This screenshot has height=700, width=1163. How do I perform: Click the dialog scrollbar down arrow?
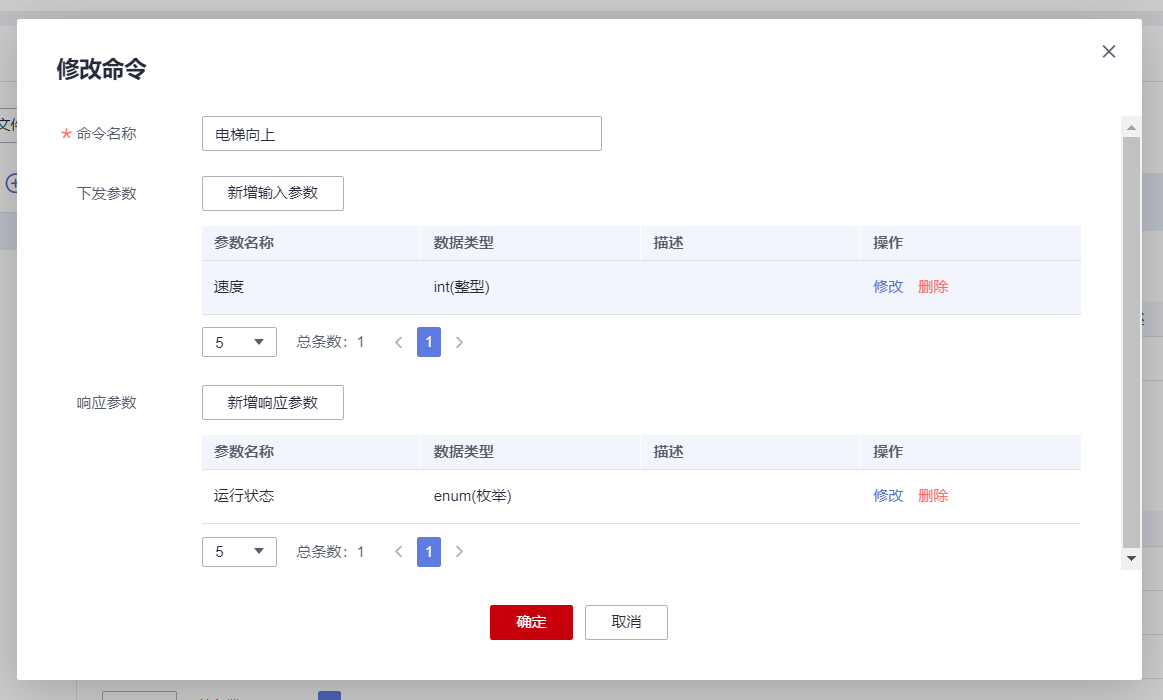pos(1131,558)
